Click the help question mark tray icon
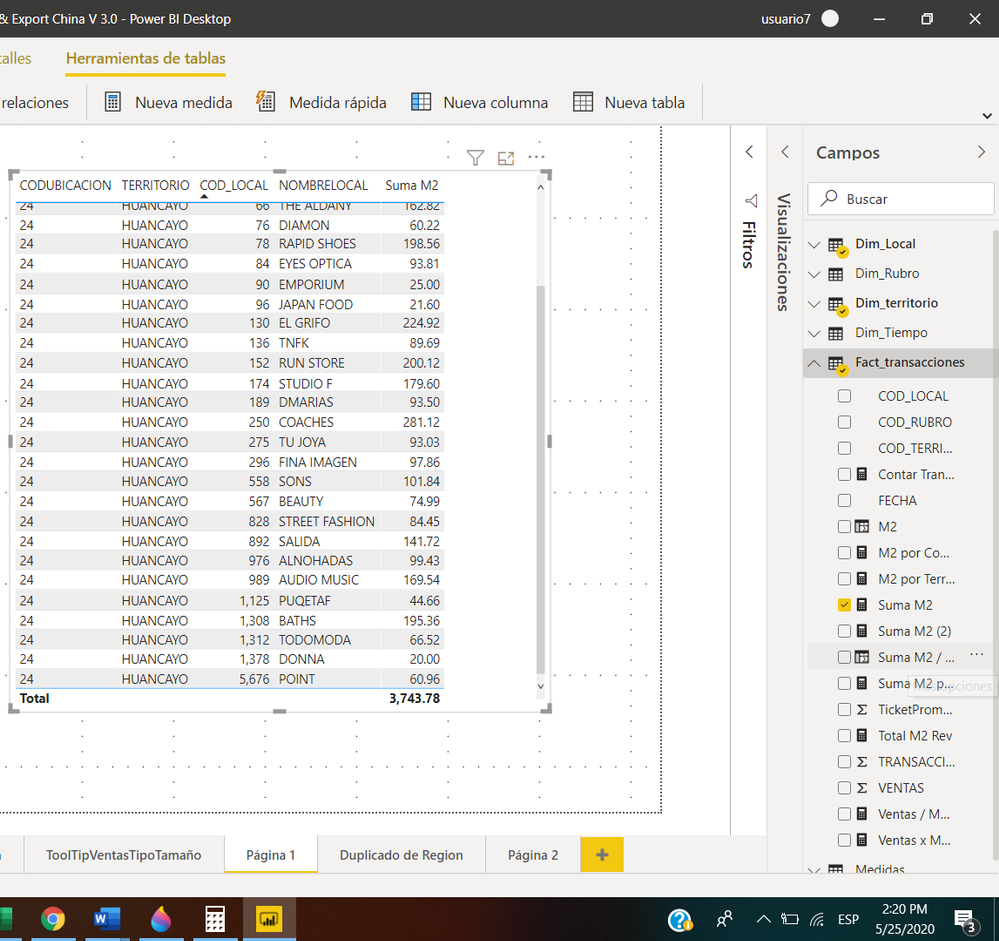Screen dimensions: 999x941 click(680, 919)
